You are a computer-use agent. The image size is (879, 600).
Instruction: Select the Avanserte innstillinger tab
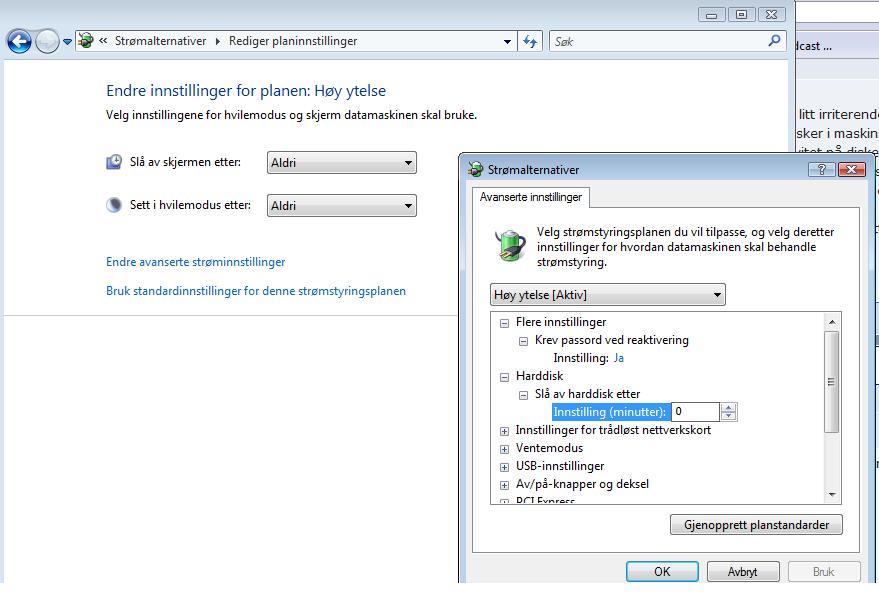click(x=530, y=197)
